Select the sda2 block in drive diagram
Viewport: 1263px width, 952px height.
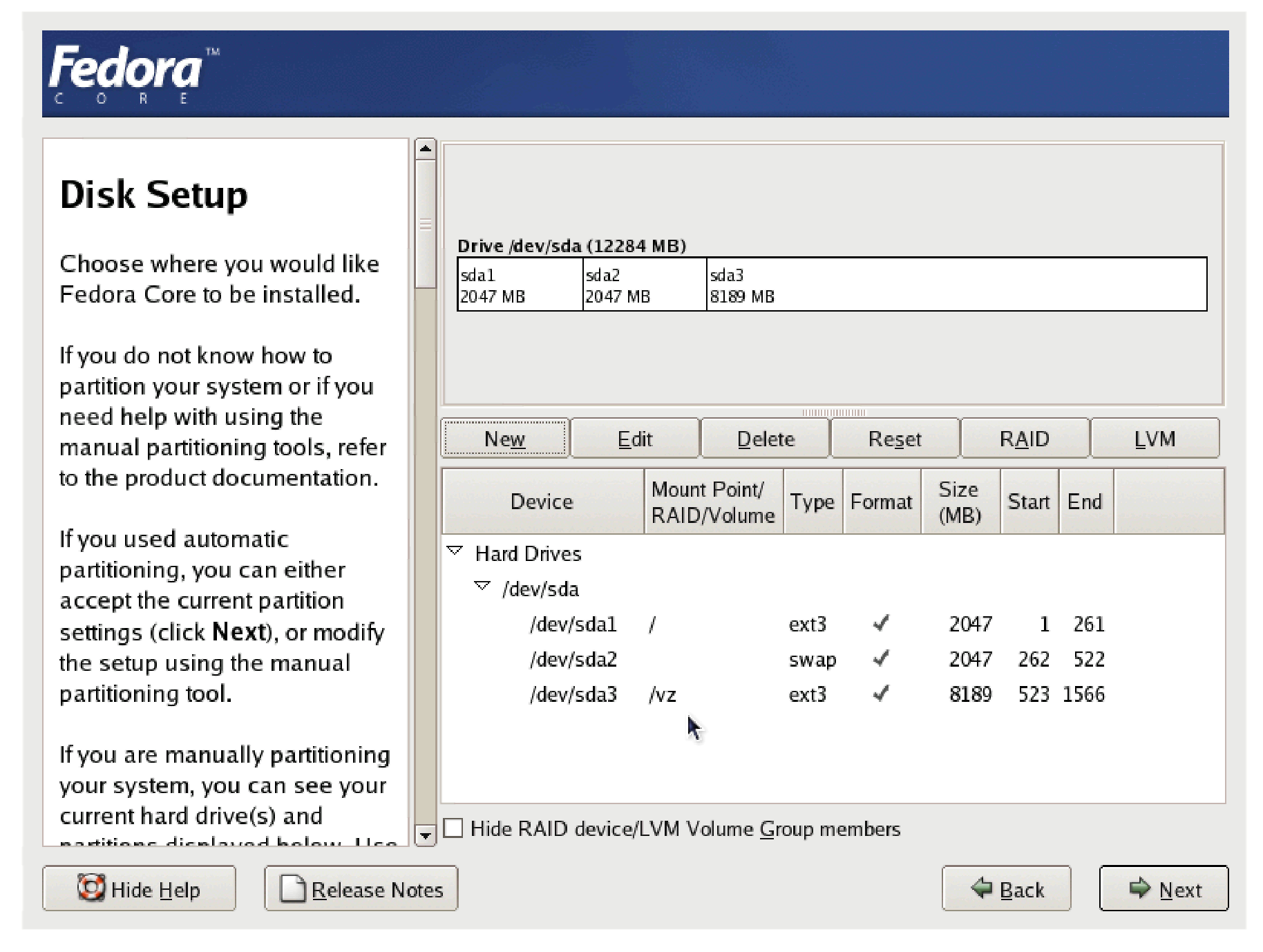[x=644, y=285]
